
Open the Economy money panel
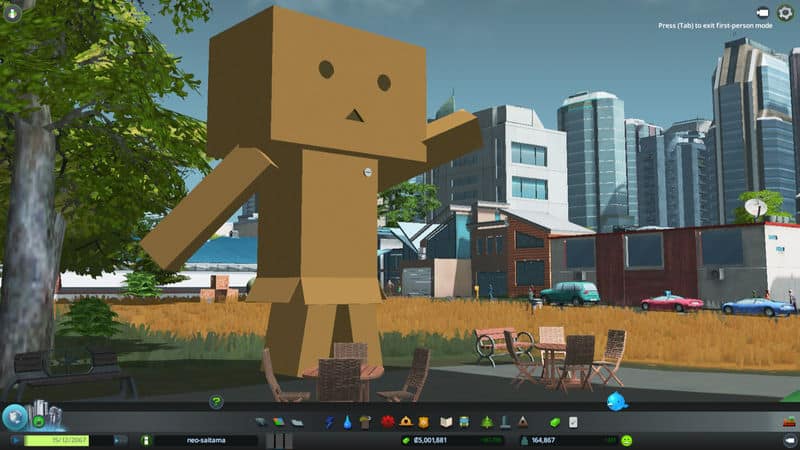point(556,422)
